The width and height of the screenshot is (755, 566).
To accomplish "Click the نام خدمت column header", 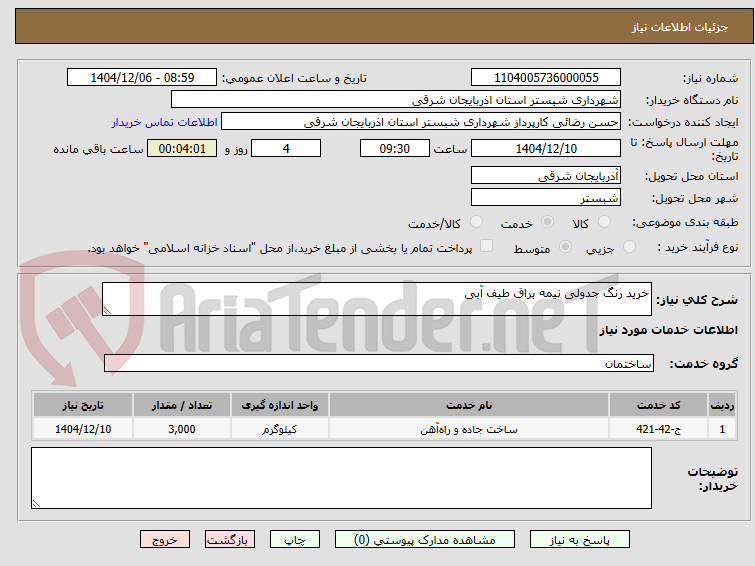I will click(469, 405).
